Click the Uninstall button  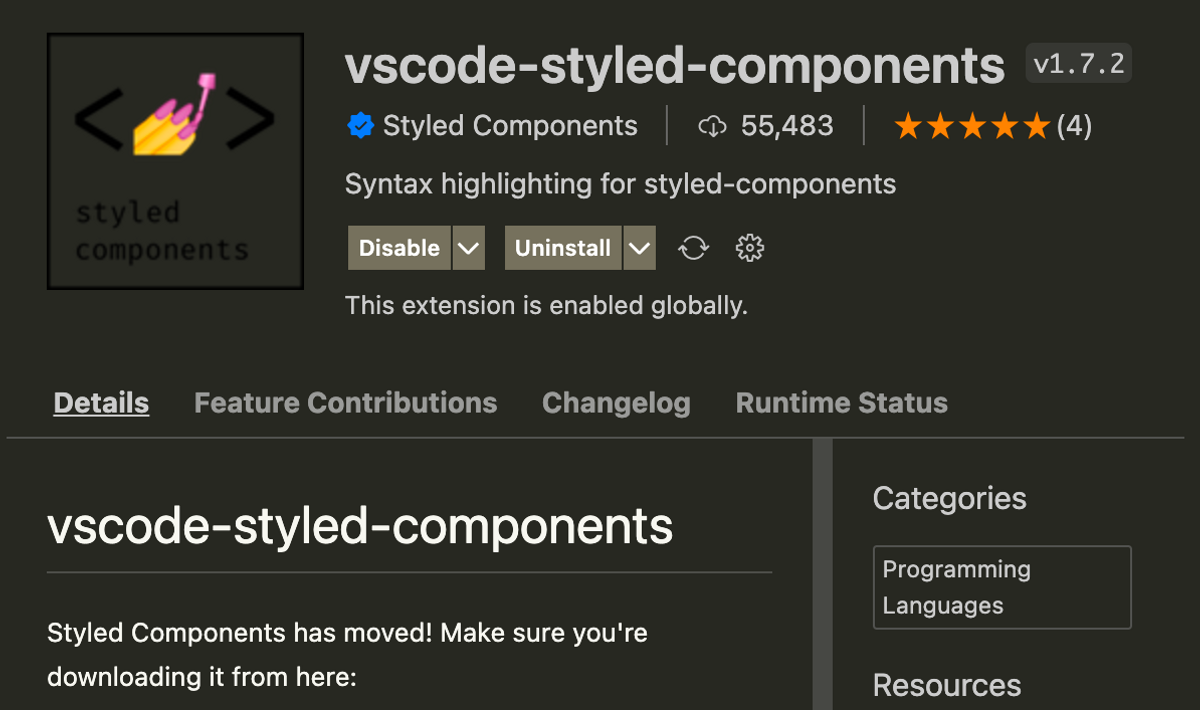click(563, 248)
